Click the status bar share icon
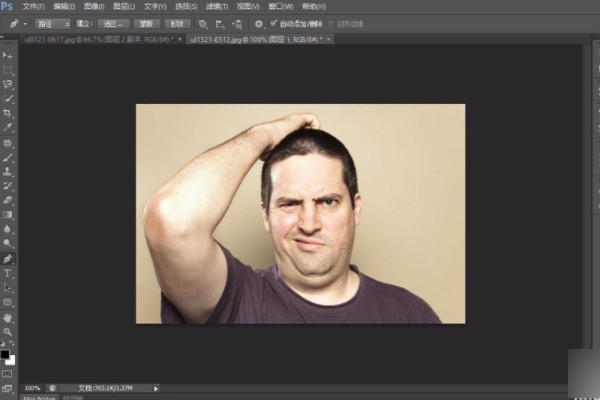 [52, 388]
